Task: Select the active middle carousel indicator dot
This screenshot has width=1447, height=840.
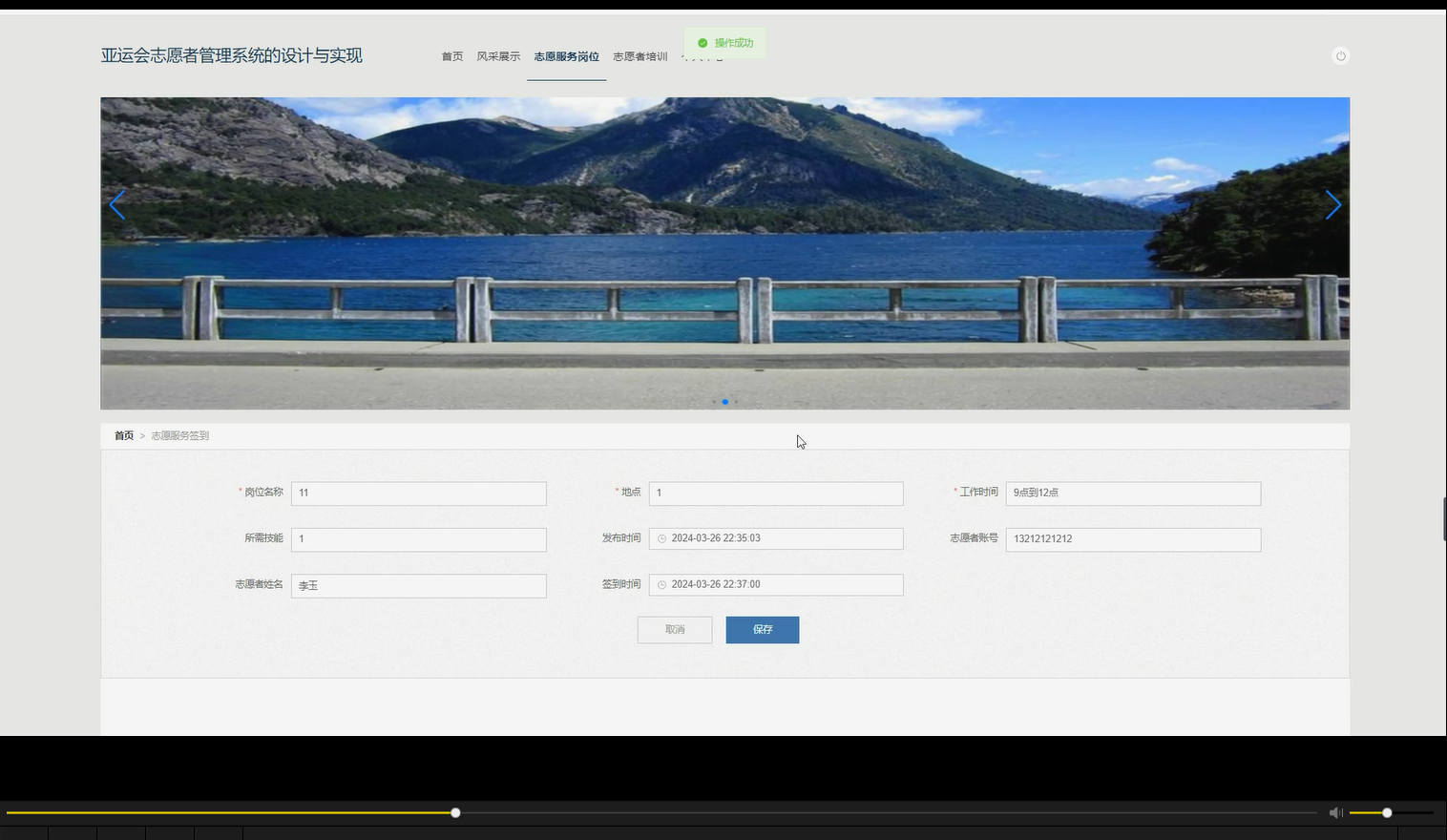Action: point(725,402)
